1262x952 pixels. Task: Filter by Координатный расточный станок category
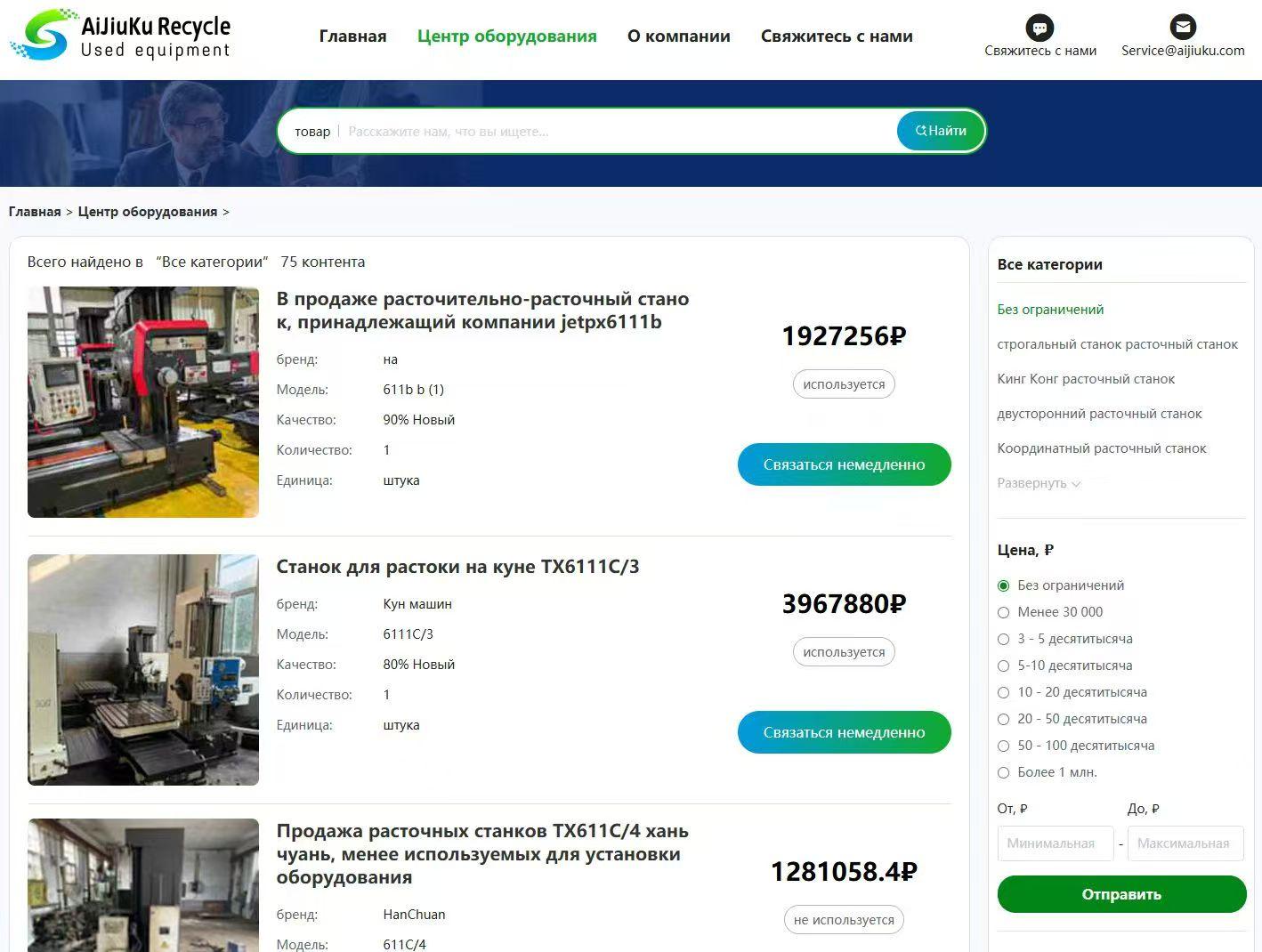point(1101,448)
